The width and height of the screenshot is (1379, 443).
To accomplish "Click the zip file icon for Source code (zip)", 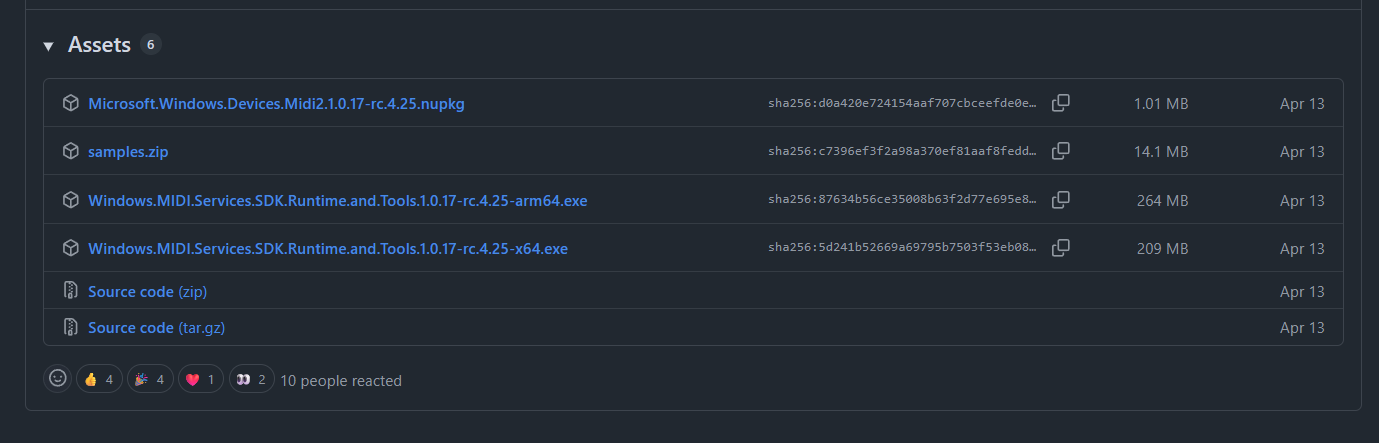I will (71, 291).
